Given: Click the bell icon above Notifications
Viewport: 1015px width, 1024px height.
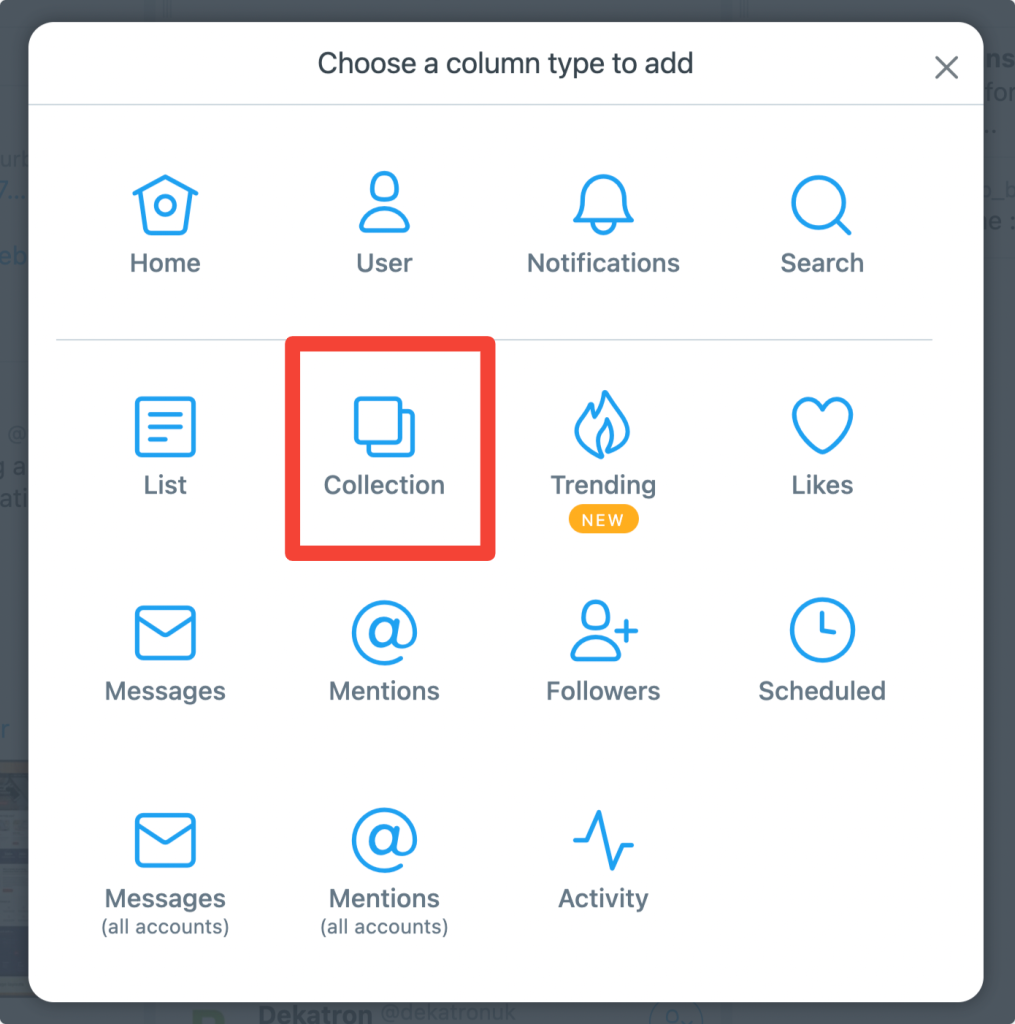Looking at the screenshot, I should tap(603, 203).
